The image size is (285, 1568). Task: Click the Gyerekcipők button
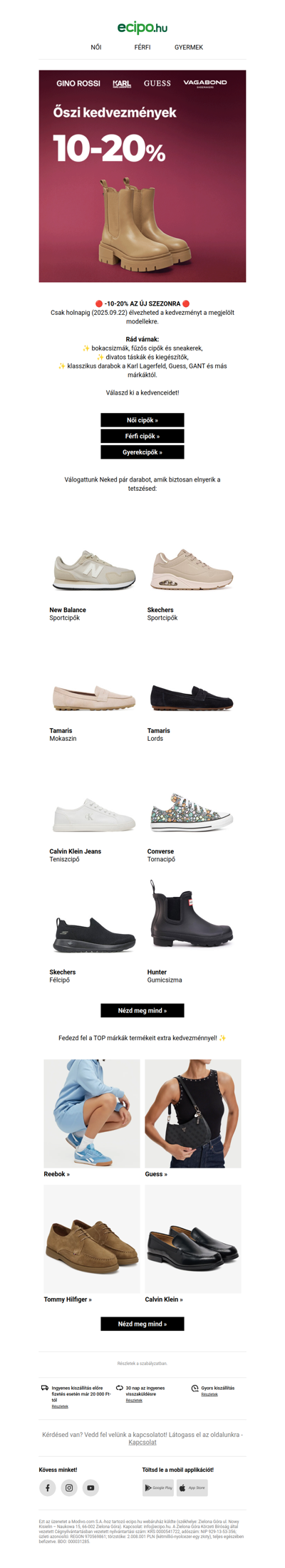tap(142, 452)
